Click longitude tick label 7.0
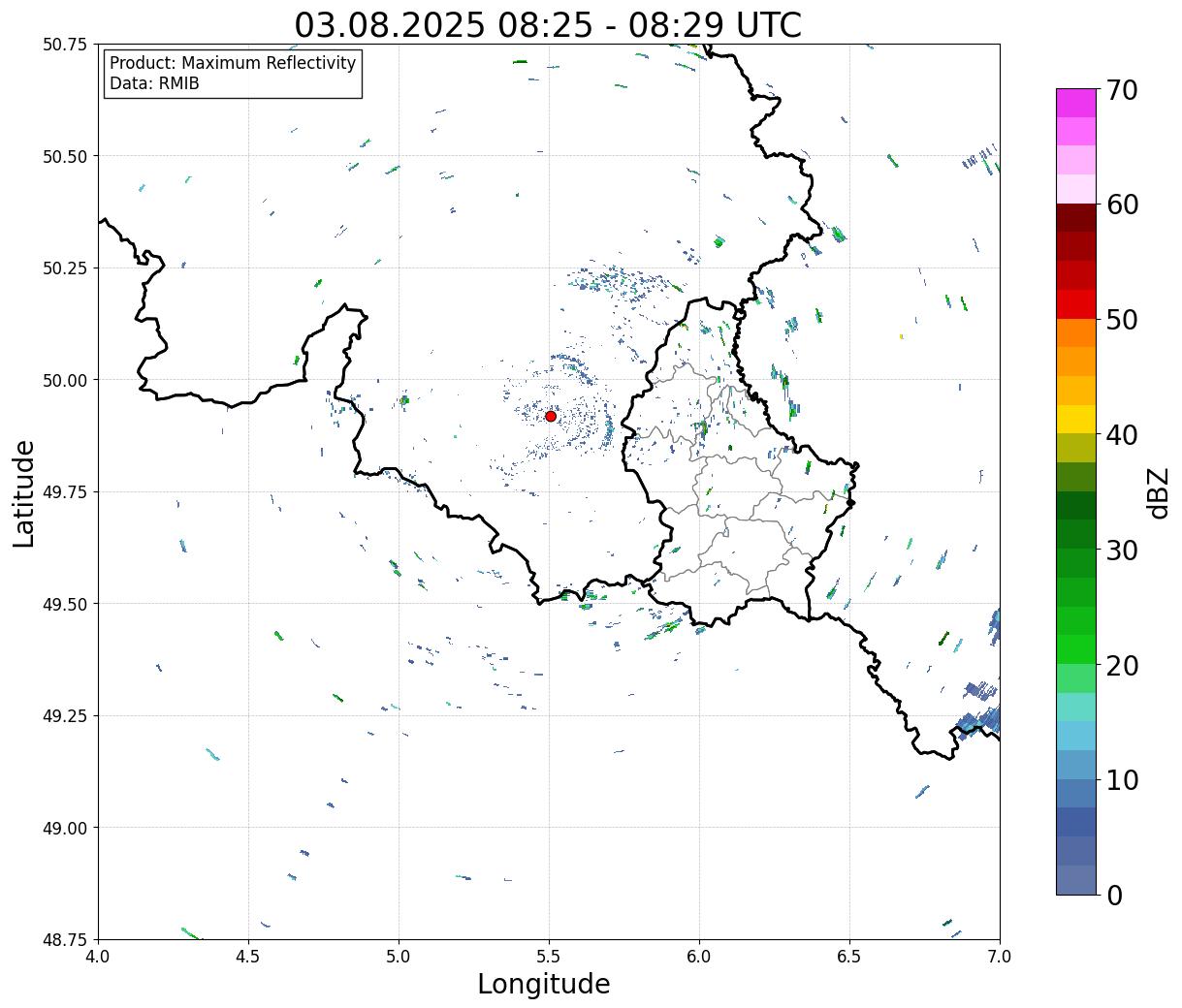The image size is (1182, 1008). [x=1000, y=956]
